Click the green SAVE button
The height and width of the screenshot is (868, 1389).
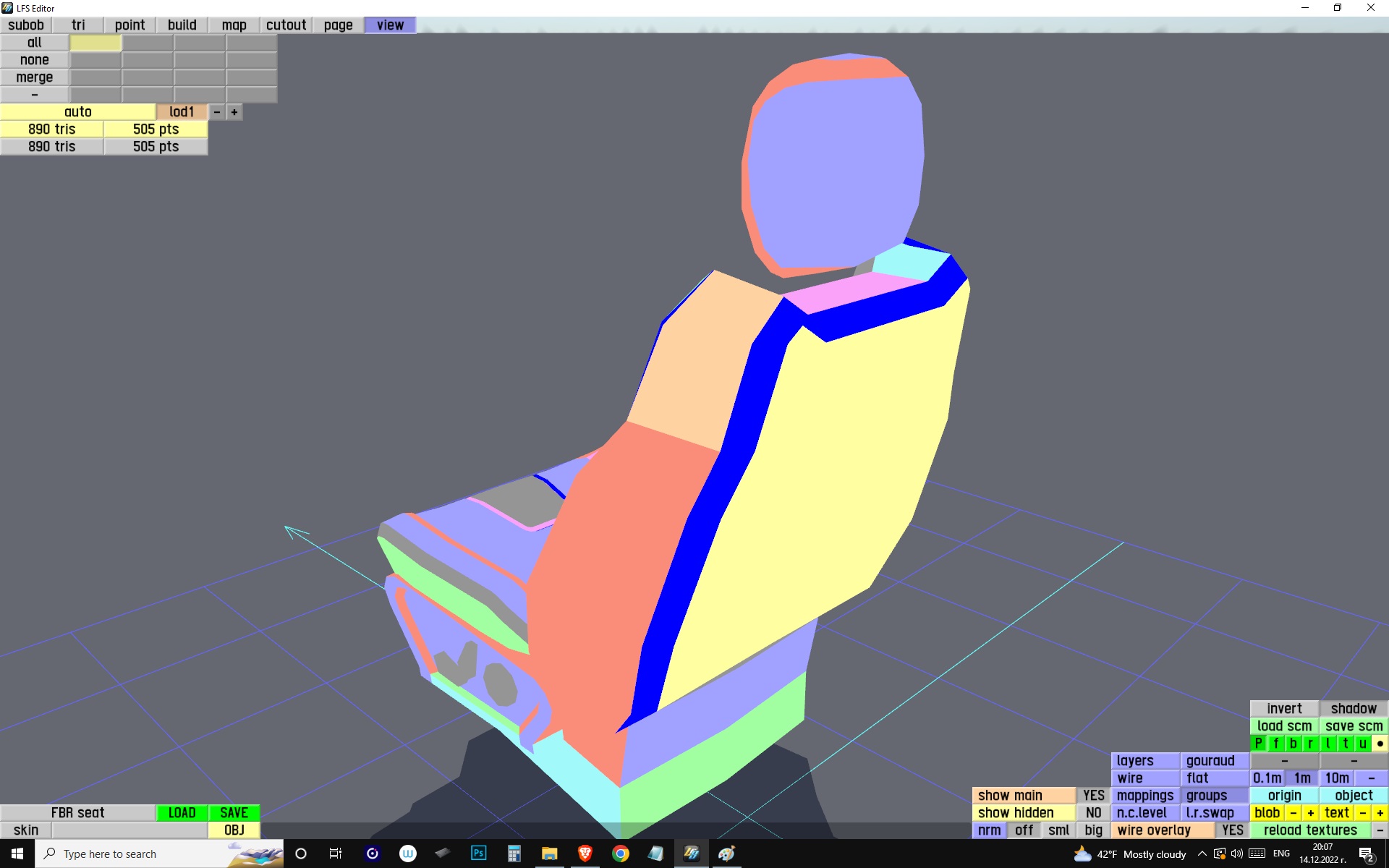point(234,812)
